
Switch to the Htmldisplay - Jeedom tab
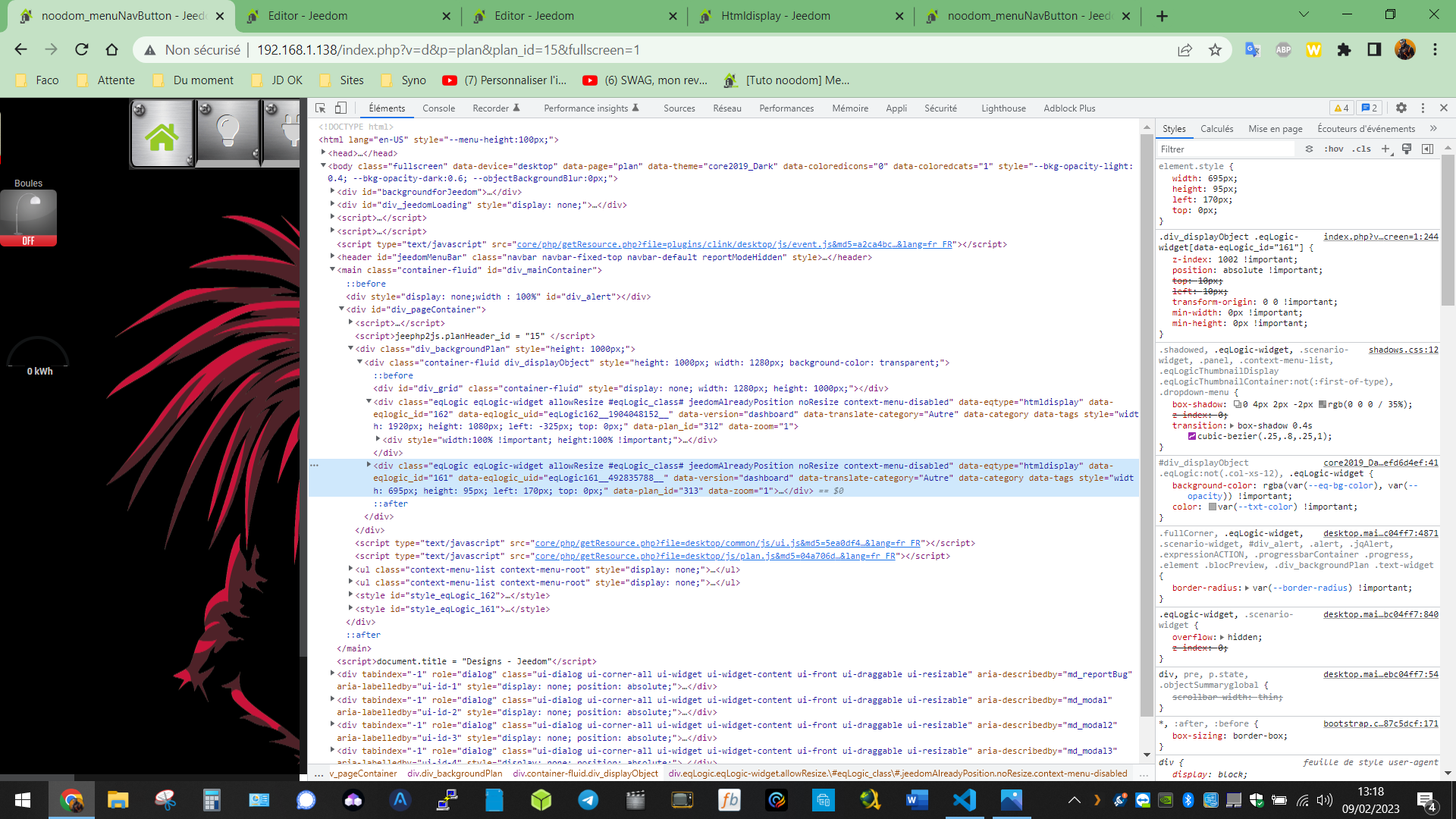799,15
